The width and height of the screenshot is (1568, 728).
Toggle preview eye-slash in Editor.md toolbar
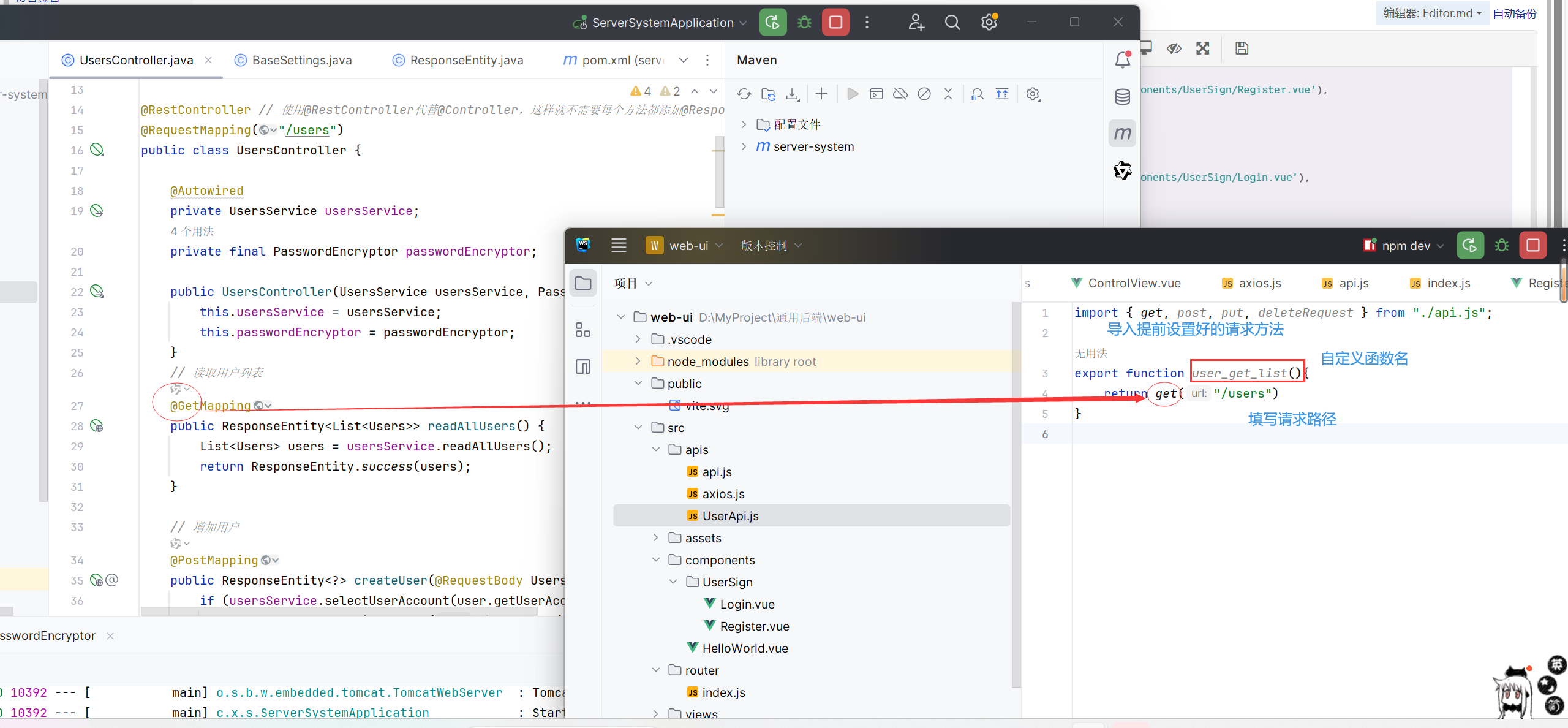1174,48
